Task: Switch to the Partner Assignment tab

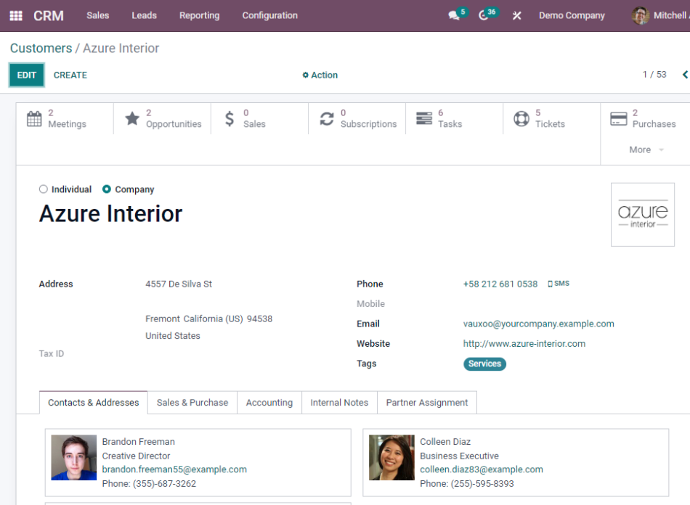Action: tap(427, 403)
